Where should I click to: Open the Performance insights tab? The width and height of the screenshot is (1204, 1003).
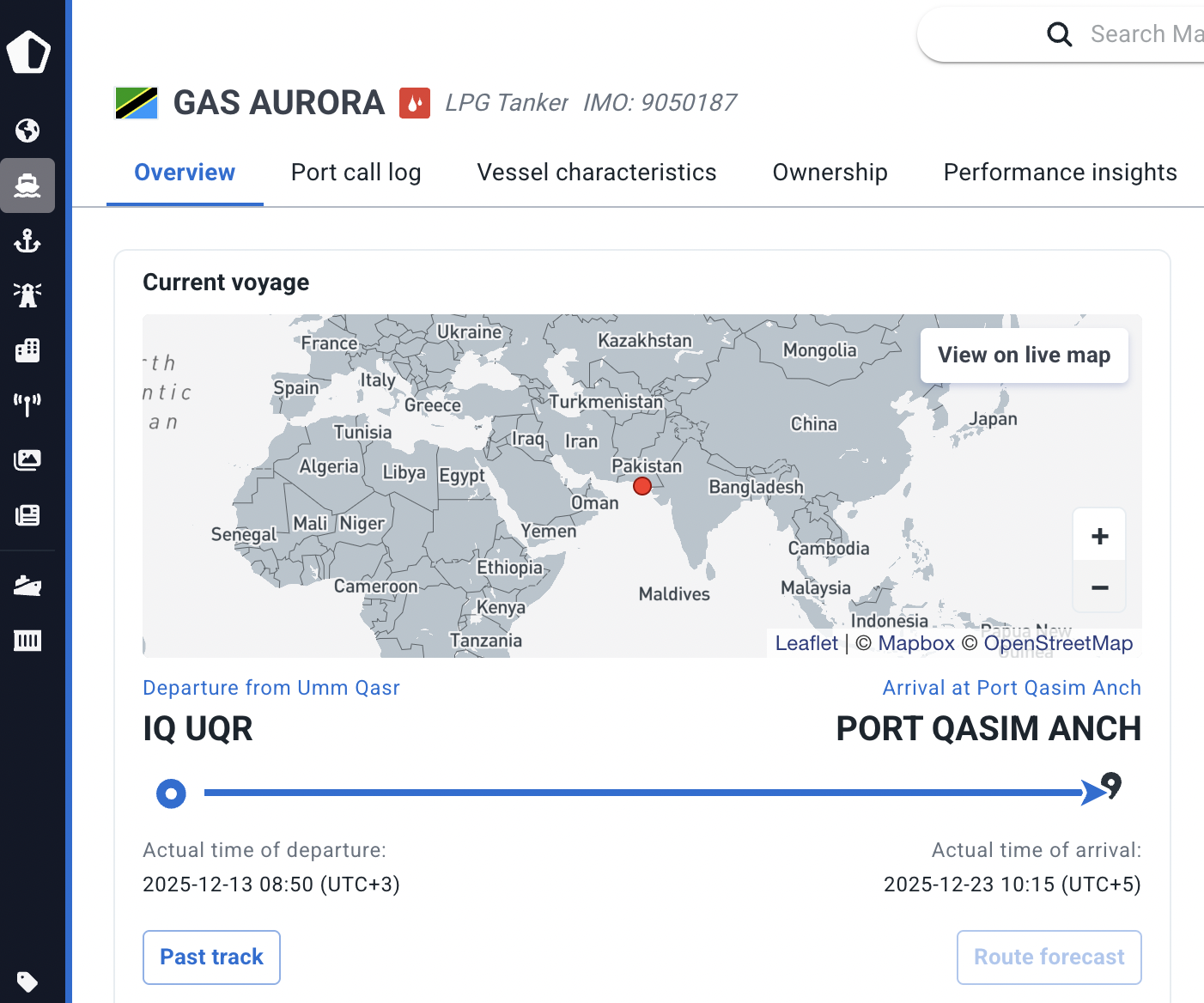pos(1060,173)
